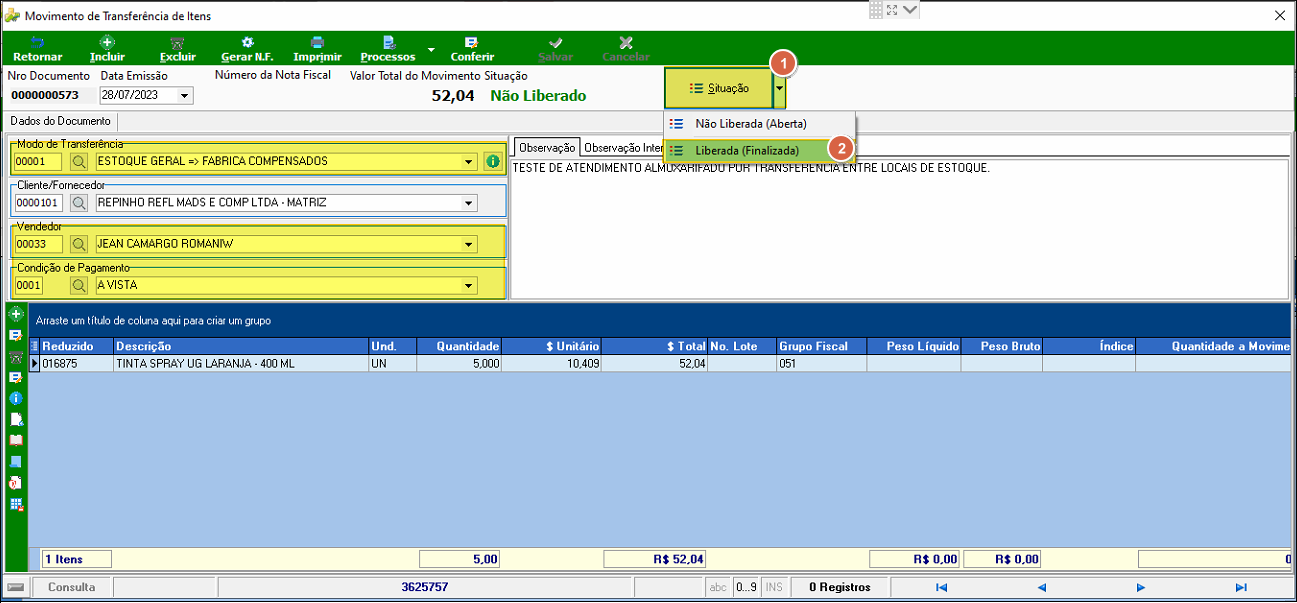The height and width of the screenshot is (603, 1297).
Task: Switch to Dados do Documento tab
Action: point(60,121)
